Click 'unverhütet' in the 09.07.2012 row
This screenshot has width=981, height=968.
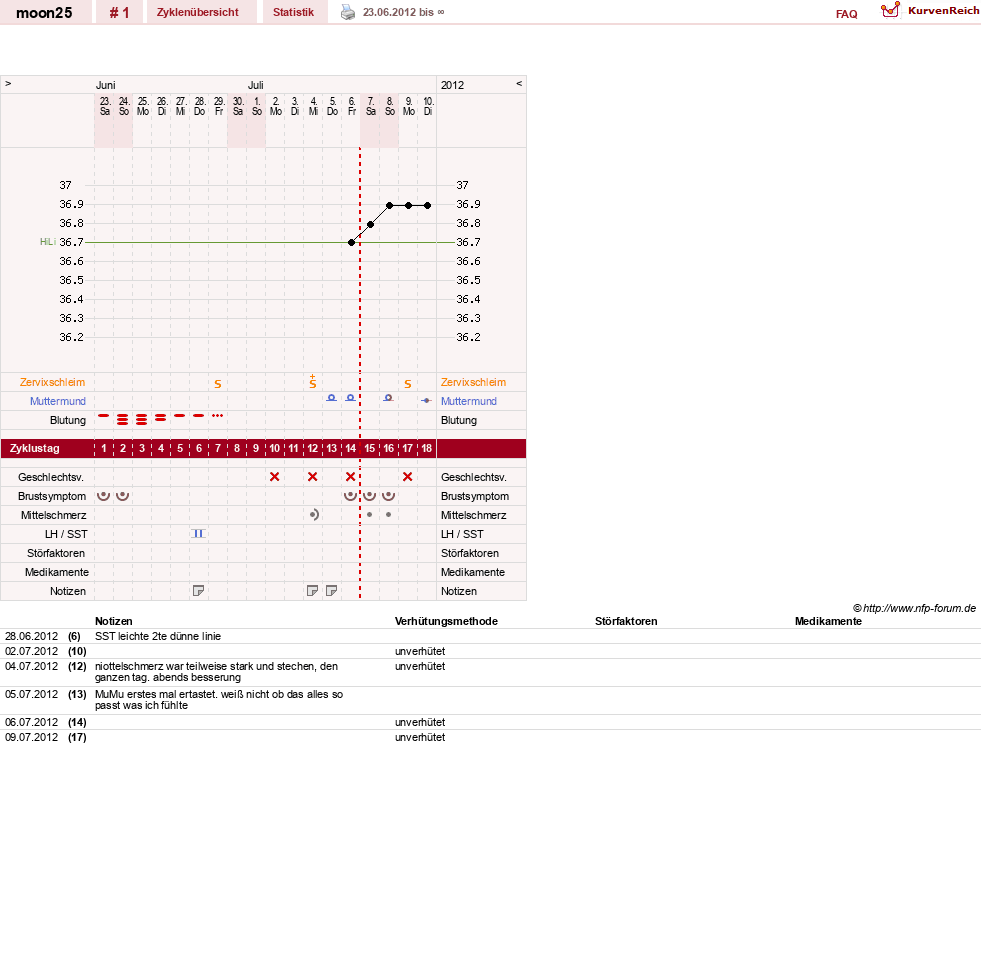point(420,737)
